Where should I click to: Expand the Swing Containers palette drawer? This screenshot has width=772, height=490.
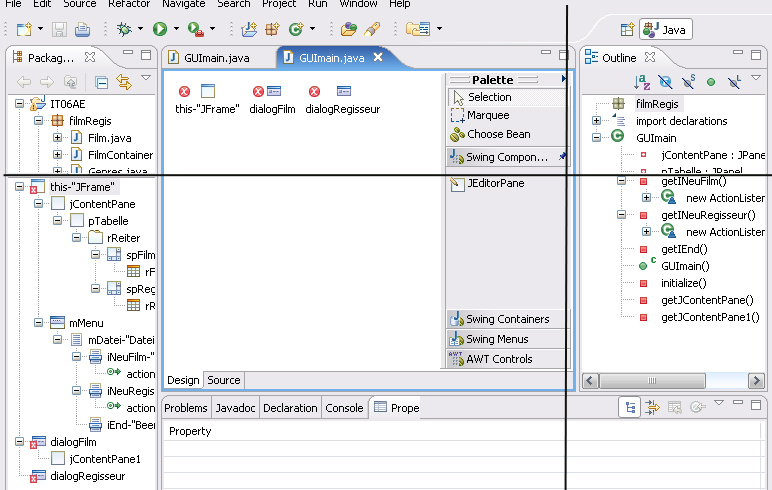[508, 319]
